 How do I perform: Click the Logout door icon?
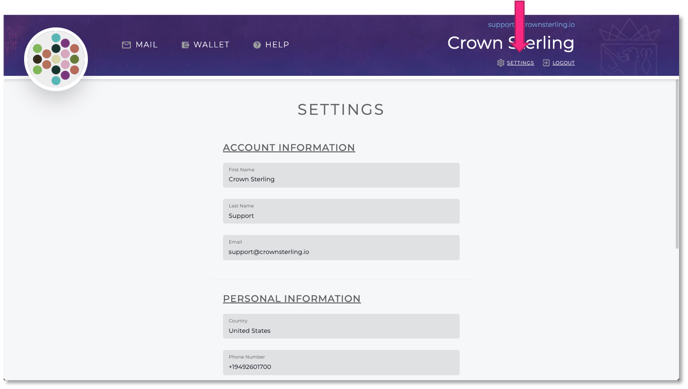point(546,63)
